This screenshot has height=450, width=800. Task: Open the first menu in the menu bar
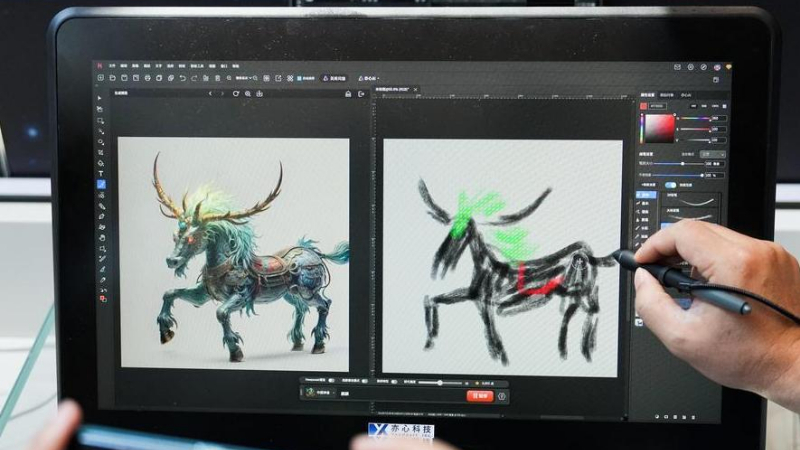coord(111,66)
